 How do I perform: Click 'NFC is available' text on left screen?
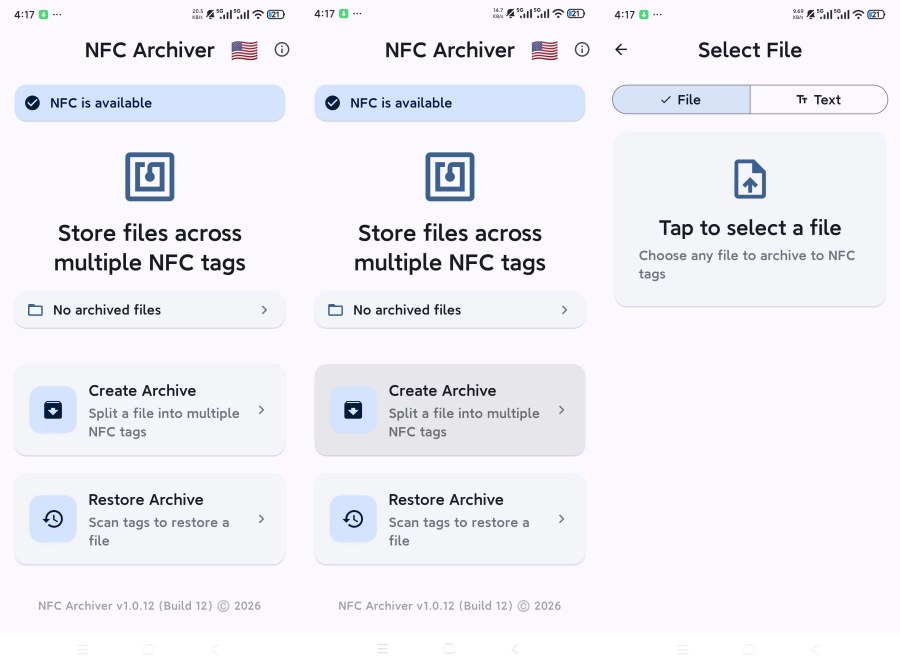point(101,103)
